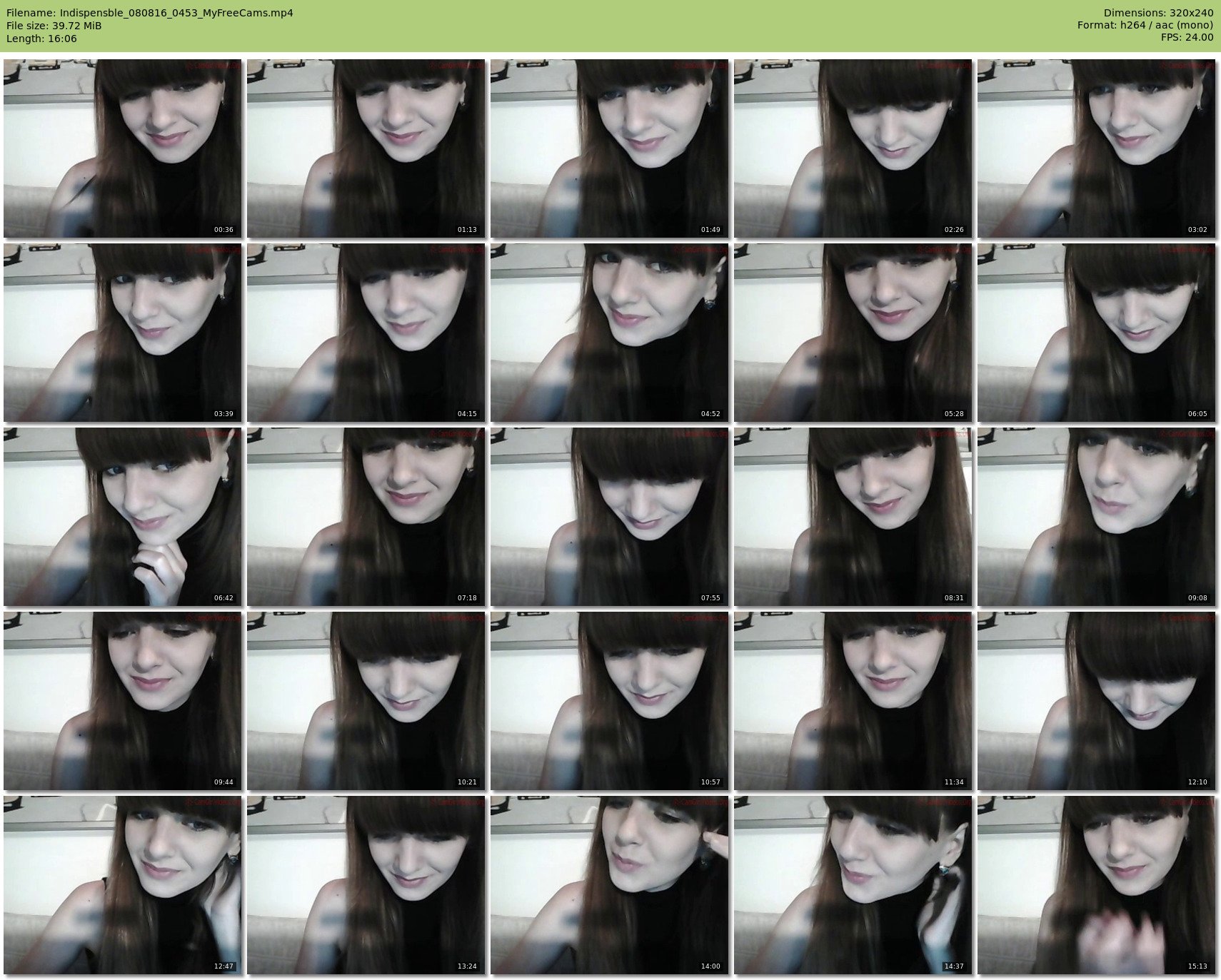The image size is (1221, 980).
Task: Select the thumbnail stamped 02:26
Action: coord(853,148)
